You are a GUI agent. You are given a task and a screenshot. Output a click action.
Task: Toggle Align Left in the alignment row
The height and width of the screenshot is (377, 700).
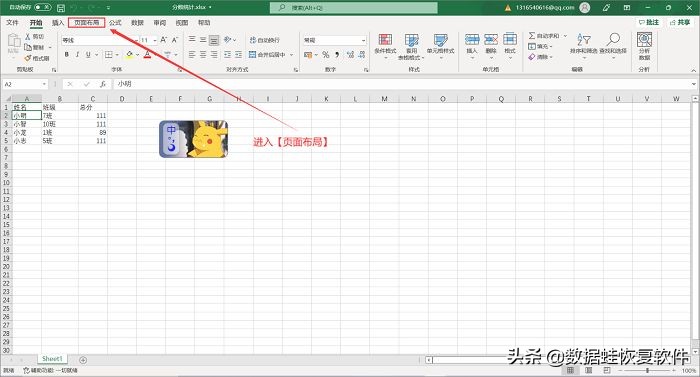(x=192, y=54)
